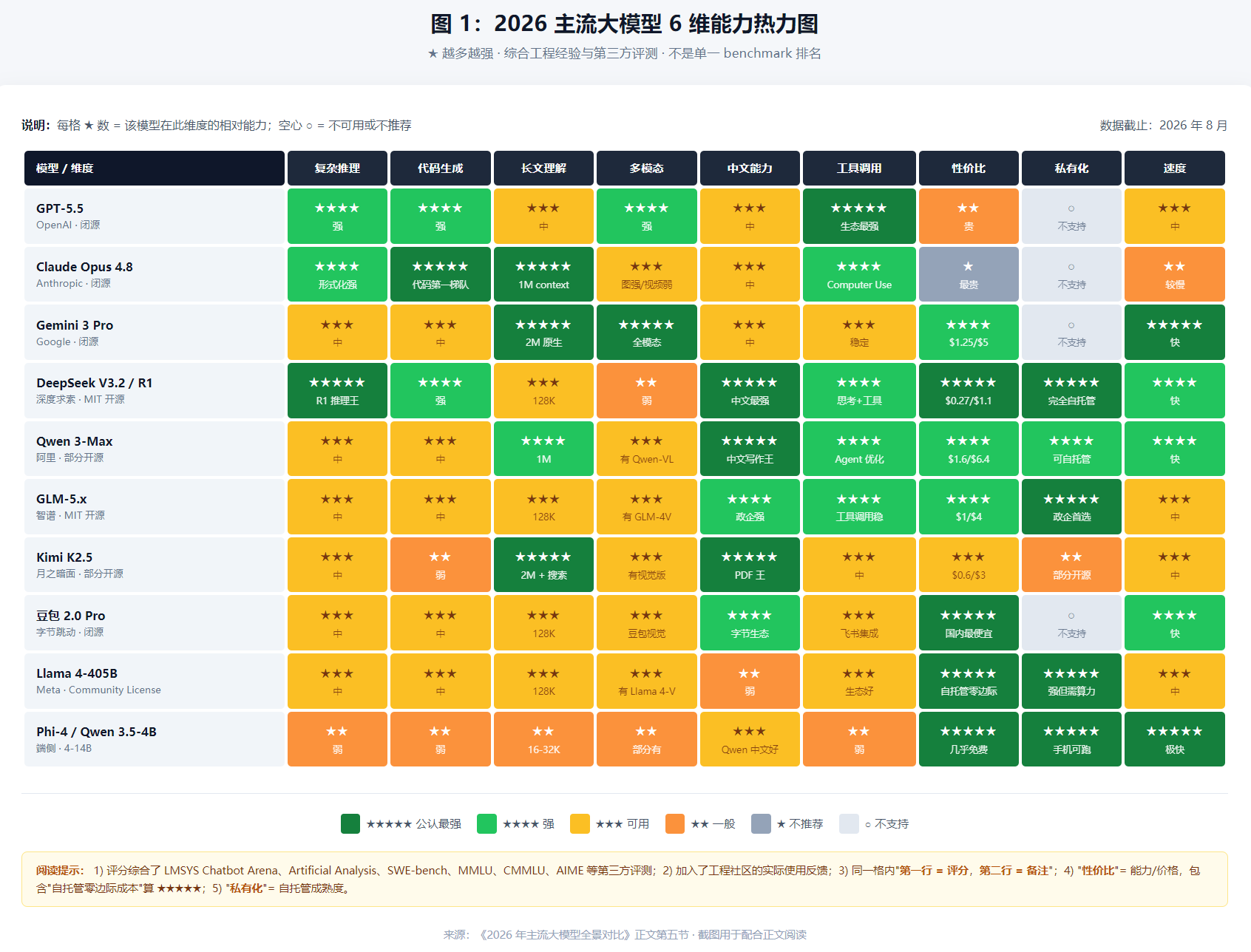Select the 长文理解 column header
Image resolution: width=1251 pixels, height=952 pixels.
click(543, 169)
